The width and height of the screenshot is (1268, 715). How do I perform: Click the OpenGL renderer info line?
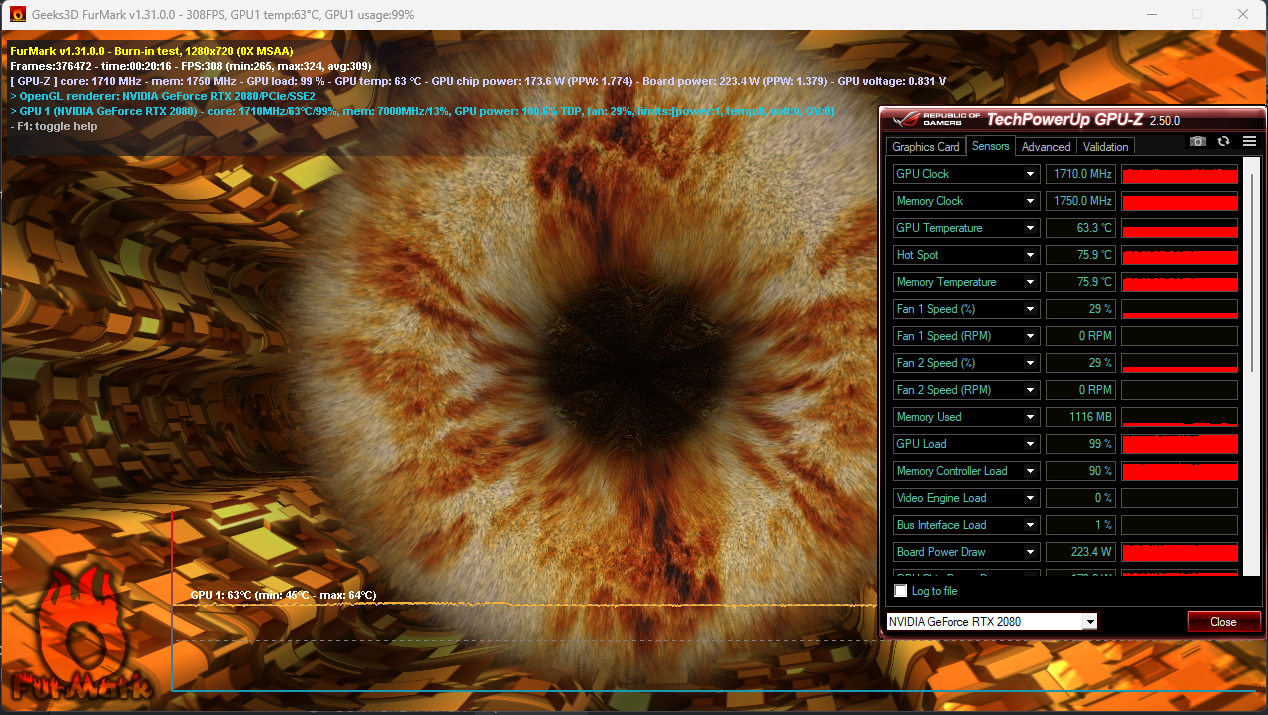coord(163,96)
